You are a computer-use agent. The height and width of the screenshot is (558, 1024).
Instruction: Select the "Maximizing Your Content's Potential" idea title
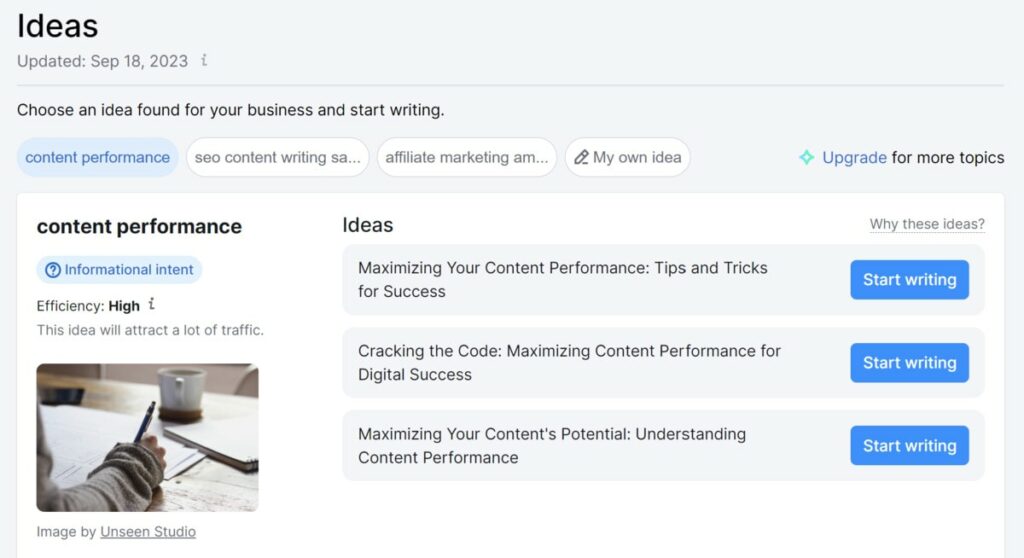click(552, 446)
